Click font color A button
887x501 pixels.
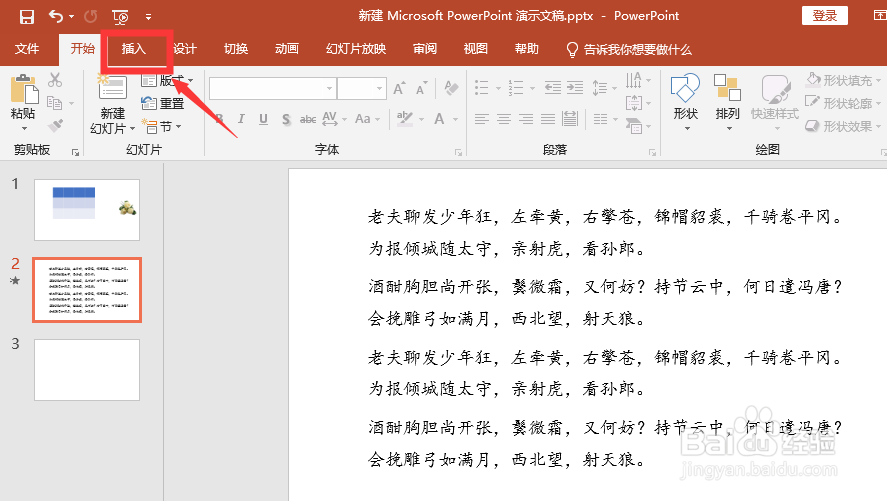pyautogui.click(x=439, y=119)
